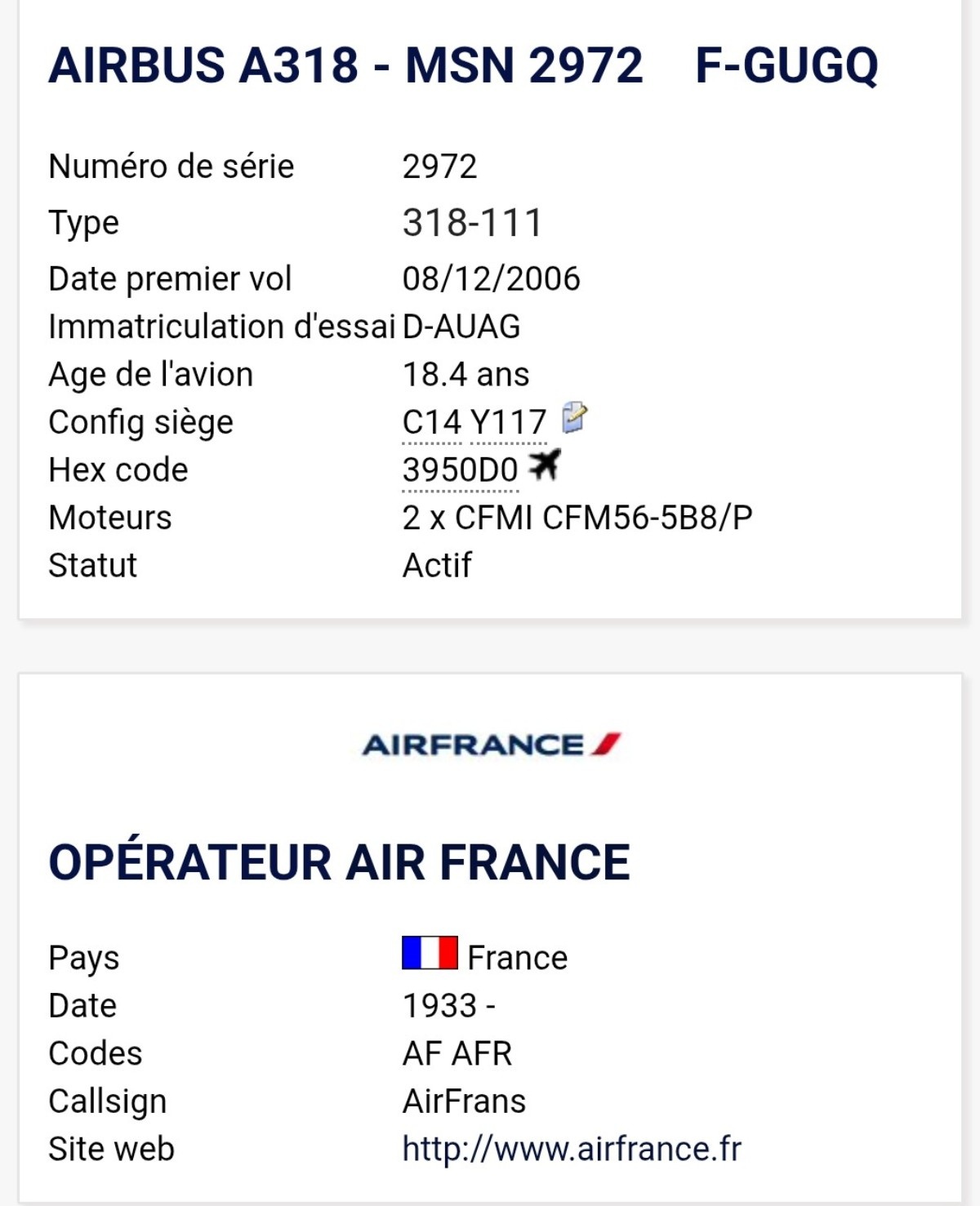This screenshot has height=1206, width=980.
Task: Click the 2 x CFMI CFM56-5B8/P engines text
Action: click(577, 518)
